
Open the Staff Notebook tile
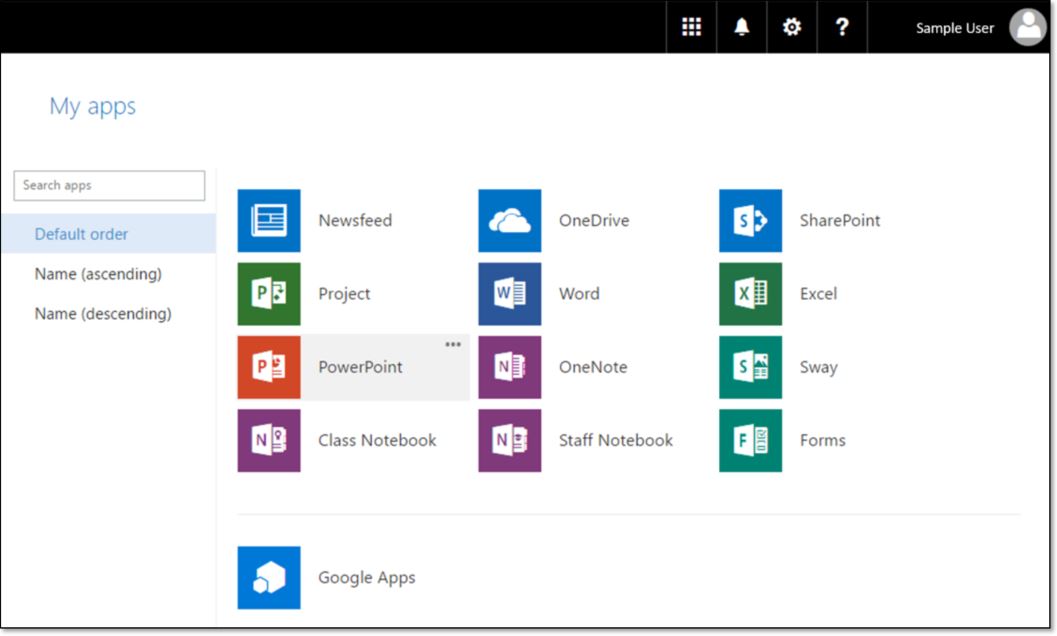coord(510,440)
